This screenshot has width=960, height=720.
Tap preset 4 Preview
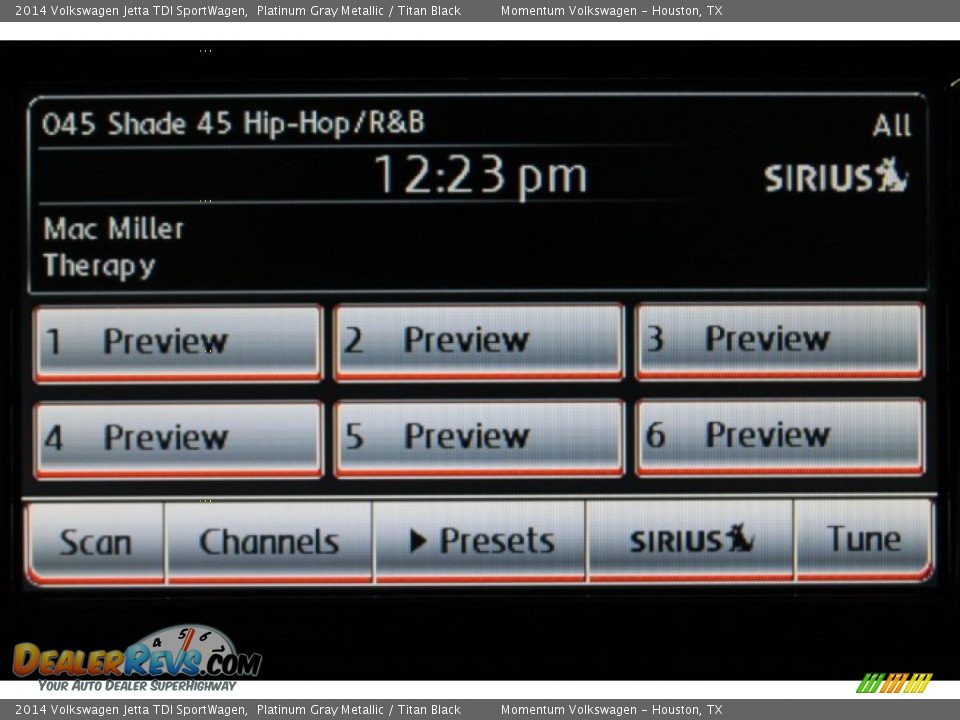[x=178, y=438]
